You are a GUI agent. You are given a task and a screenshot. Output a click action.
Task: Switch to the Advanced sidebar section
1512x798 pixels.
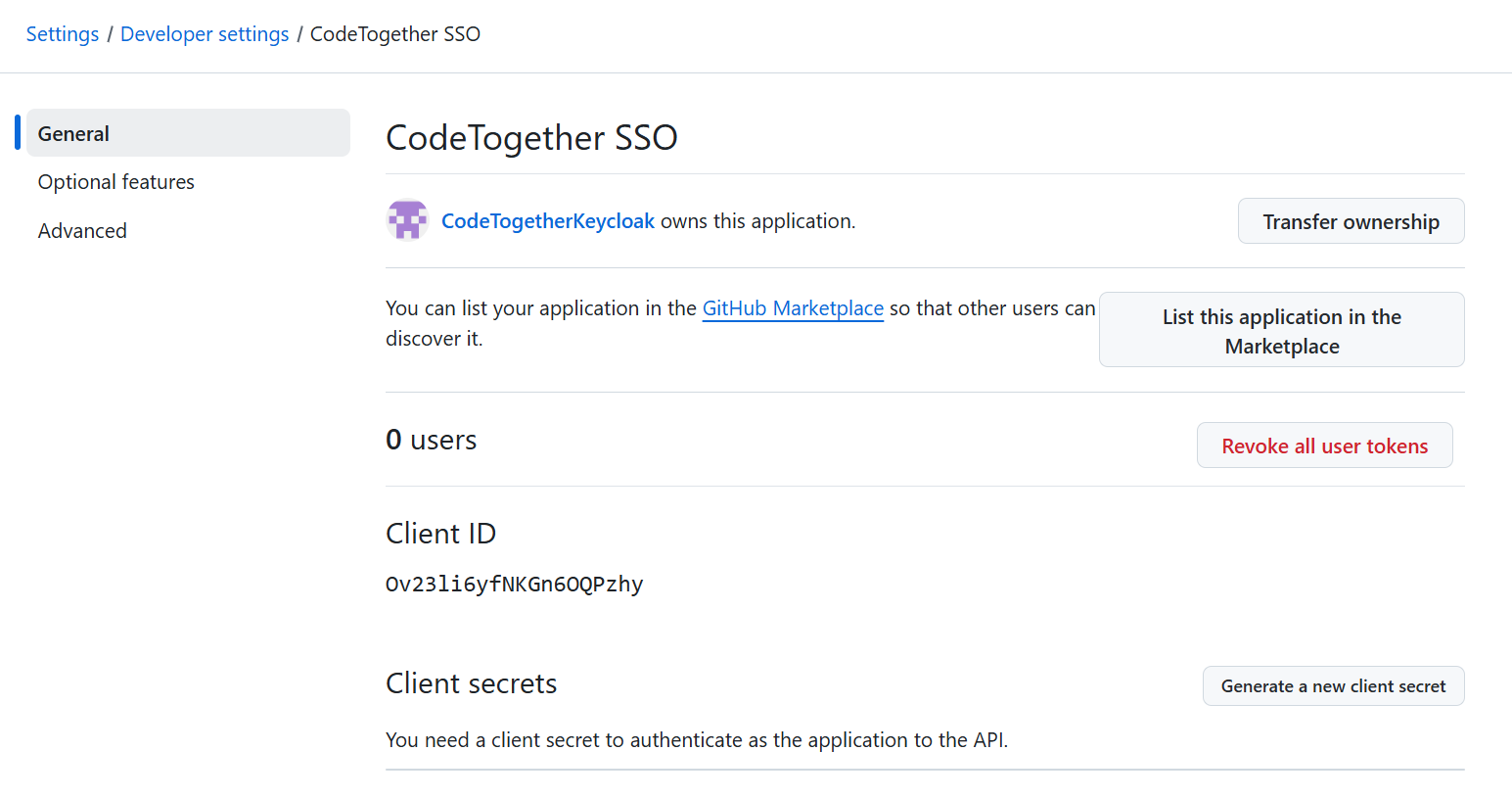[82, 231]
